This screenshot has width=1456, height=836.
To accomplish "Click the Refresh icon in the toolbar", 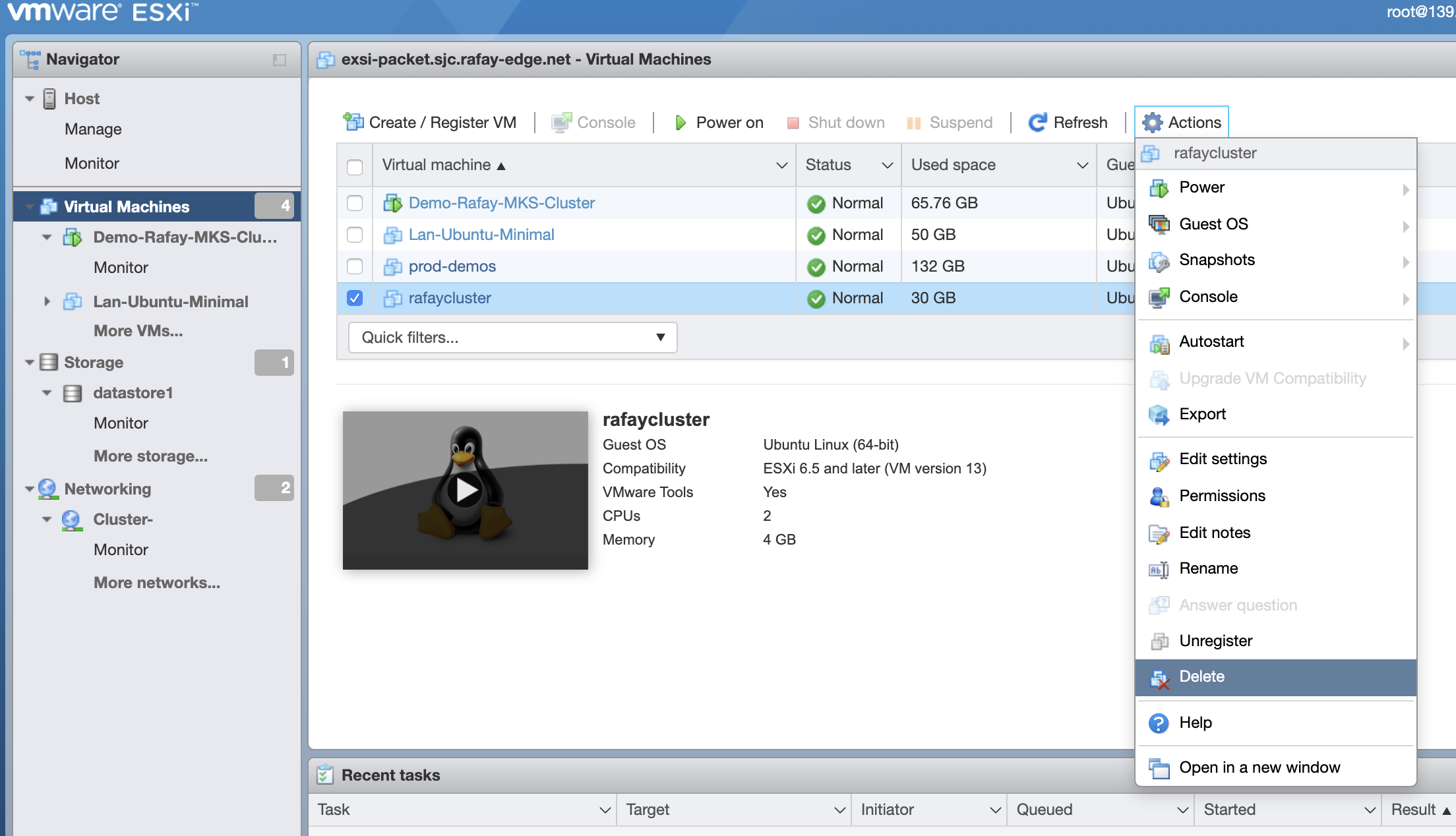I will tap(1040, 121).
